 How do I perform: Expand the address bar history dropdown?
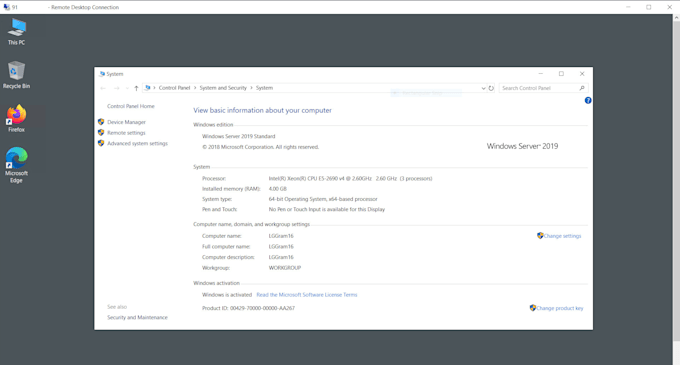click(483, 88)
